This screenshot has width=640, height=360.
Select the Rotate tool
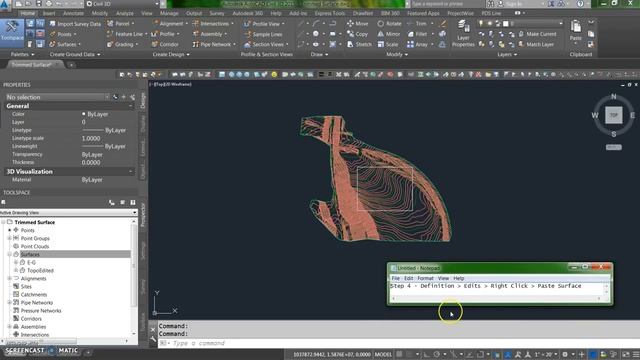click(x=389, y=24)
